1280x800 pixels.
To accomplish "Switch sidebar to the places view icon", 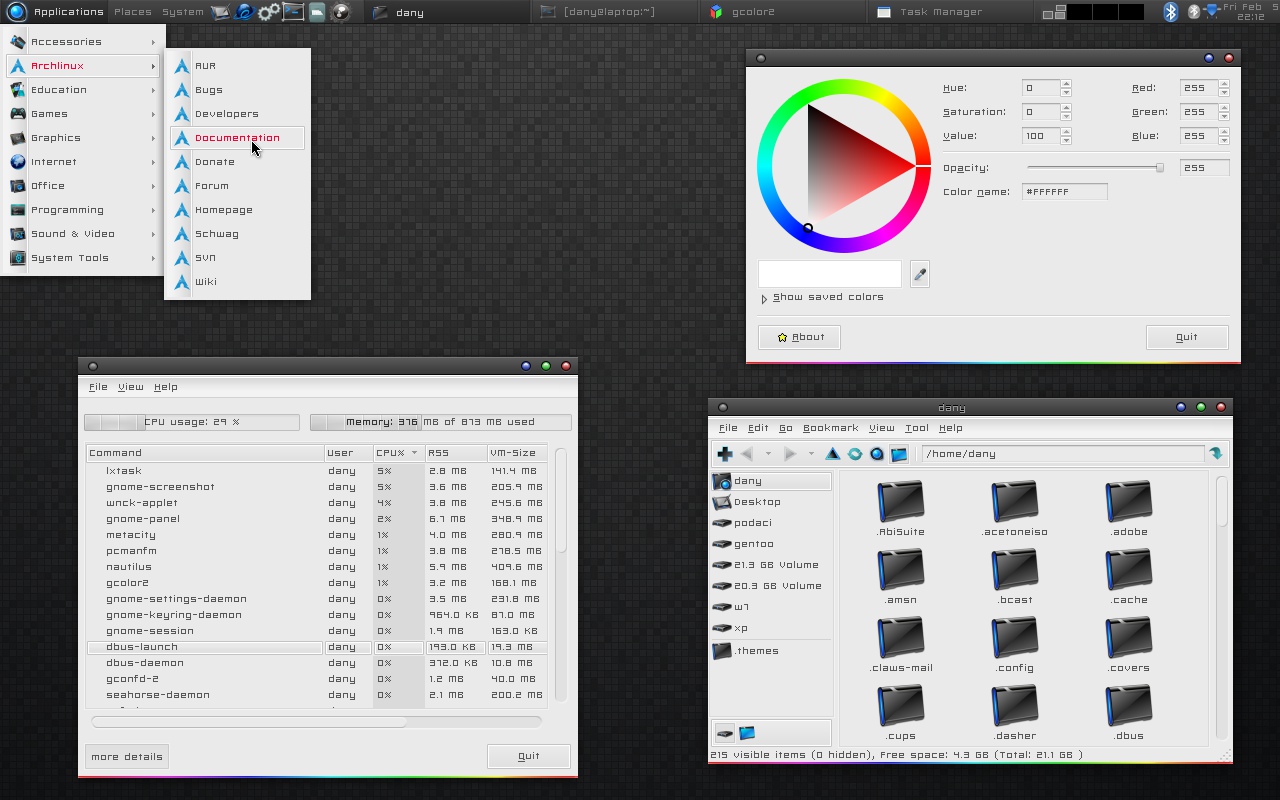I will pos(725,733).
